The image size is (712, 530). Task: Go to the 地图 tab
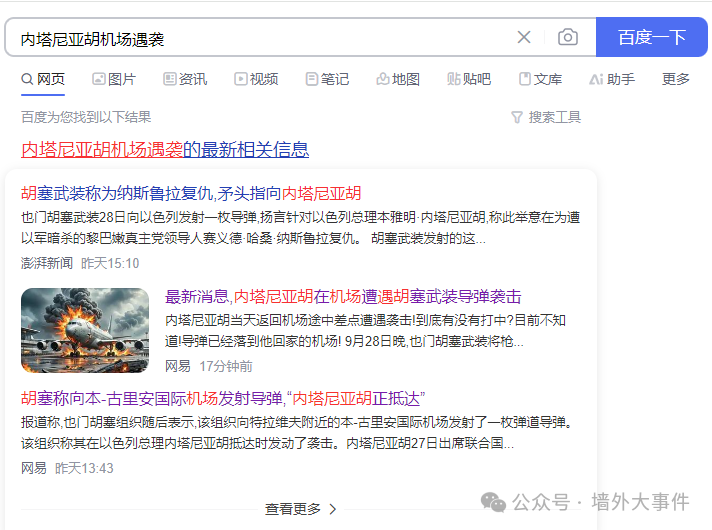tap(398, 79)
